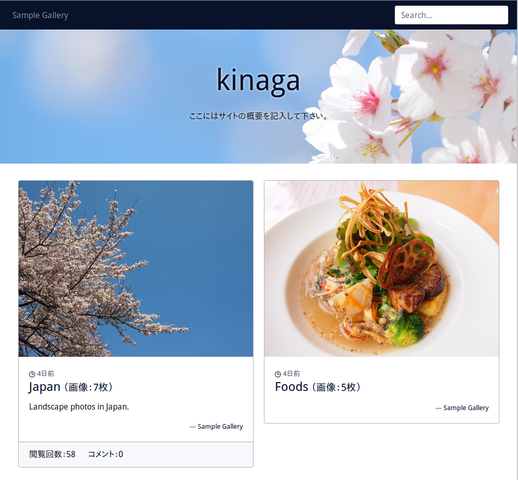Click the 閲覧回数:58 view count
518x480 pixels.
click(x=52, y=454)
